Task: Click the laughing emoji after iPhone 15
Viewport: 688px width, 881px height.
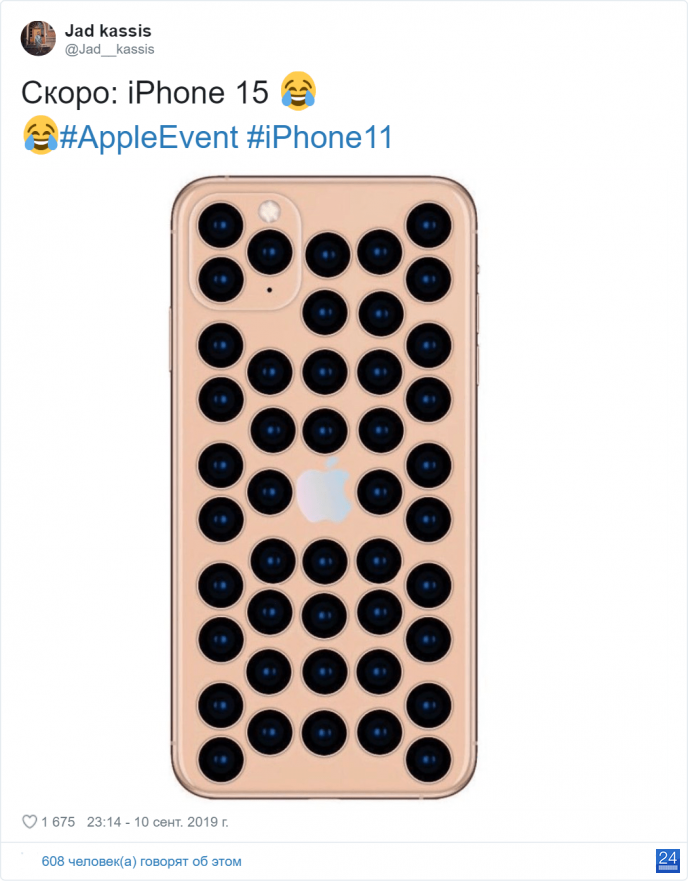Action: (x=298, y=90)
